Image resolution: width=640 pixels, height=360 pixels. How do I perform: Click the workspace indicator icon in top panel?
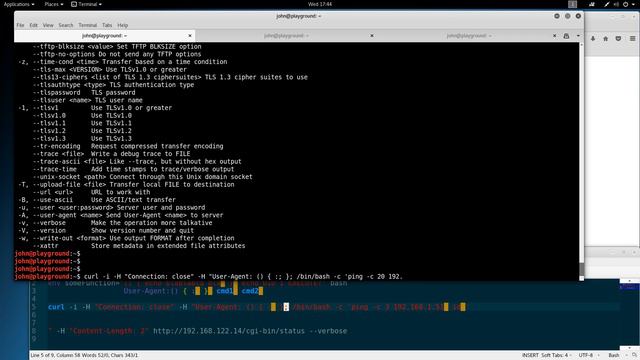click(573, 4)
